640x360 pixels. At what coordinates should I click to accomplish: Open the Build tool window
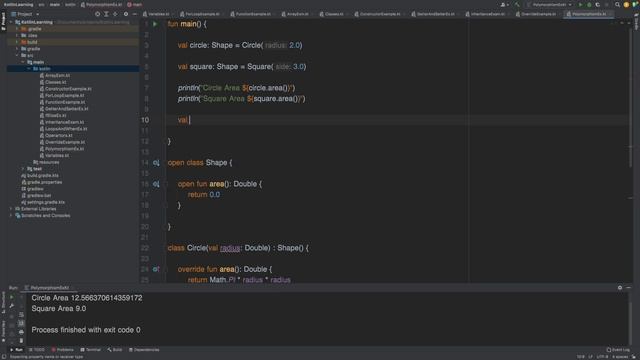tap(114, 350)
